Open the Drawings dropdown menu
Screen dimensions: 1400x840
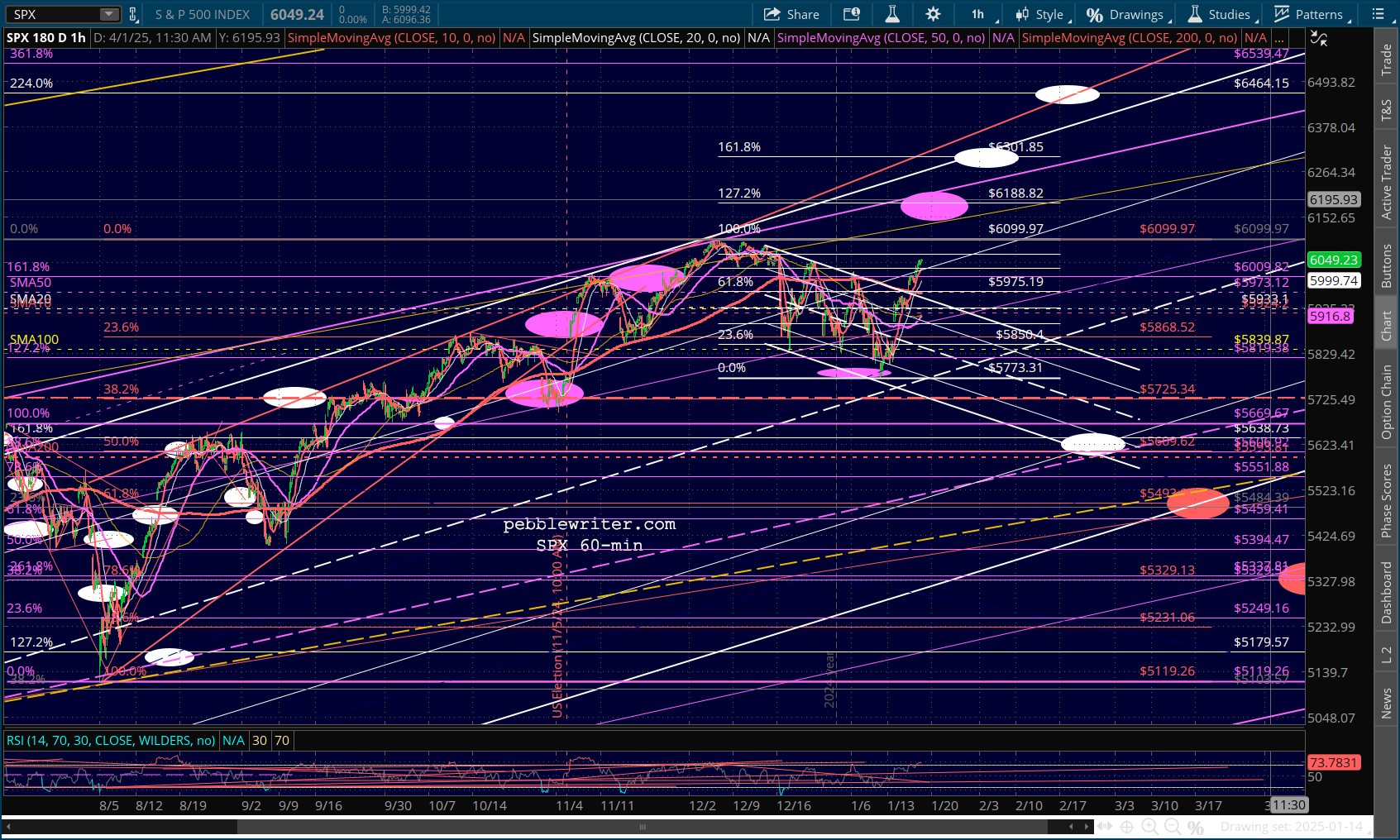pos(1127,14)
